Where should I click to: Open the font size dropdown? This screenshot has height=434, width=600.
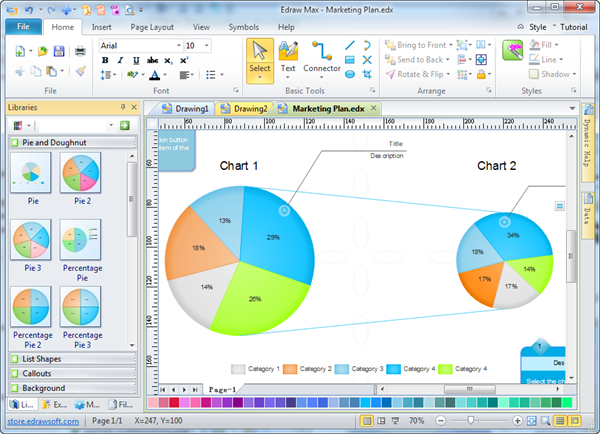(207, 46)
